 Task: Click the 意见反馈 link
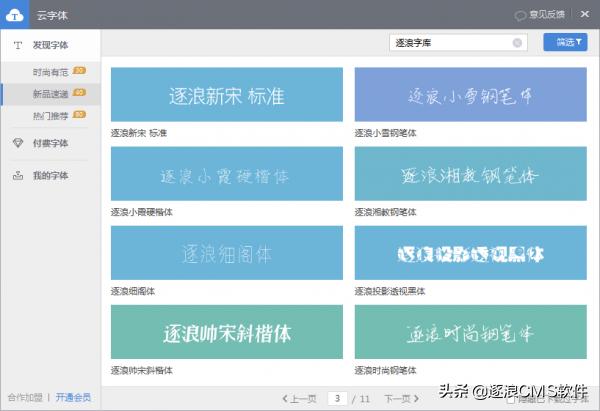547,15
